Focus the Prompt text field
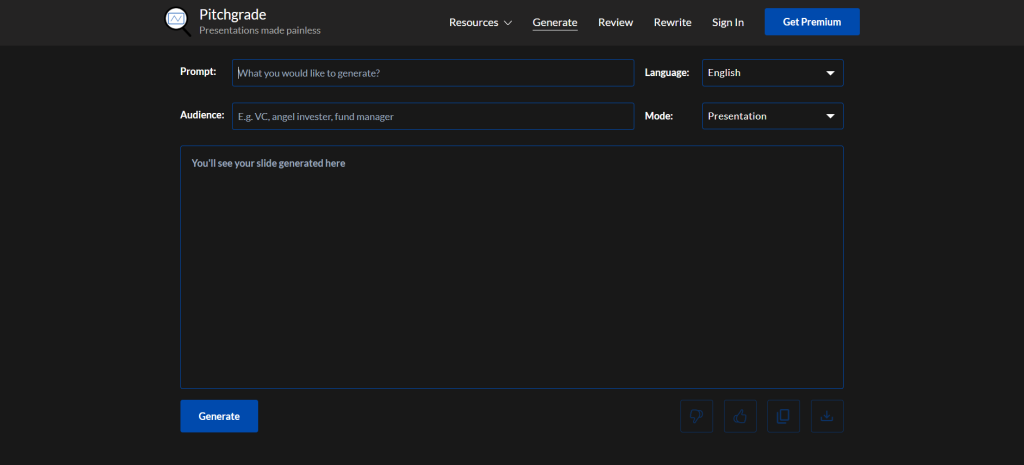1024x465 pixels. point(433,73)
